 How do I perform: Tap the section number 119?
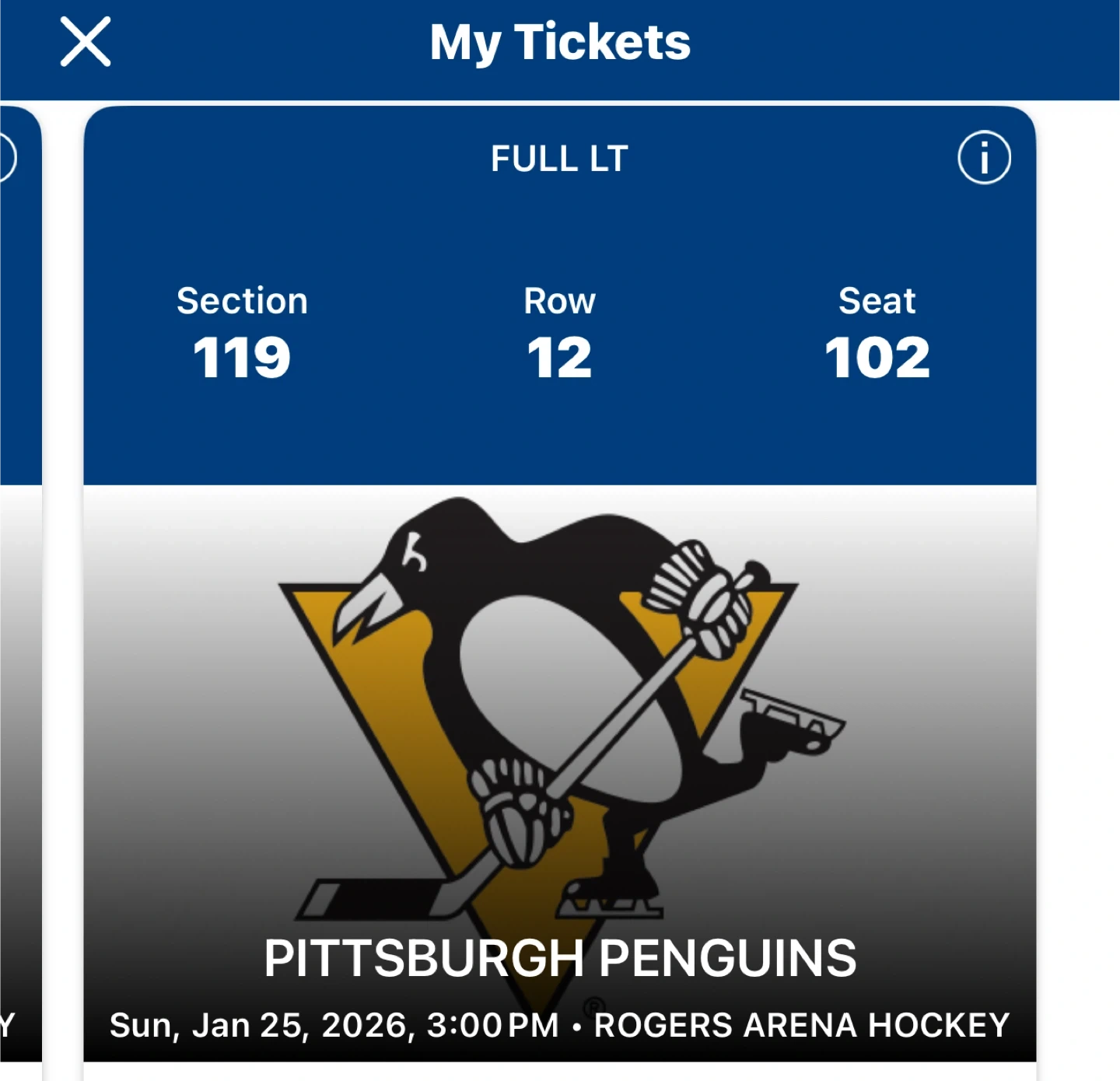(x=242, y=358)
